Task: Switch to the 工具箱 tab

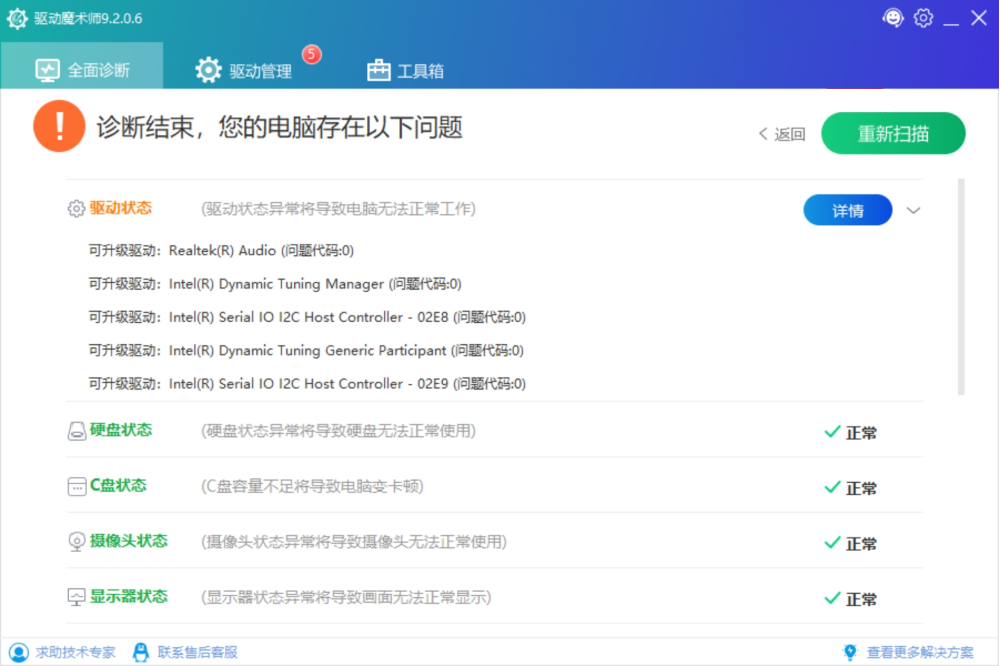Action: 405,70
